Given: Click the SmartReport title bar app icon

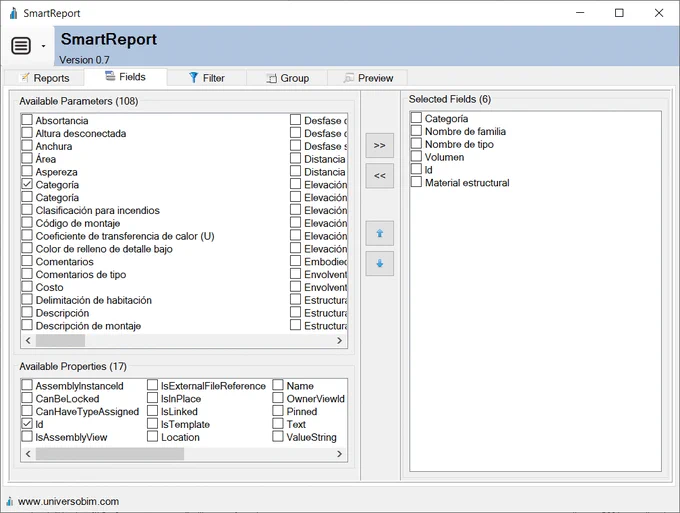Looking at the screenshot, I should tap(14, 13).
